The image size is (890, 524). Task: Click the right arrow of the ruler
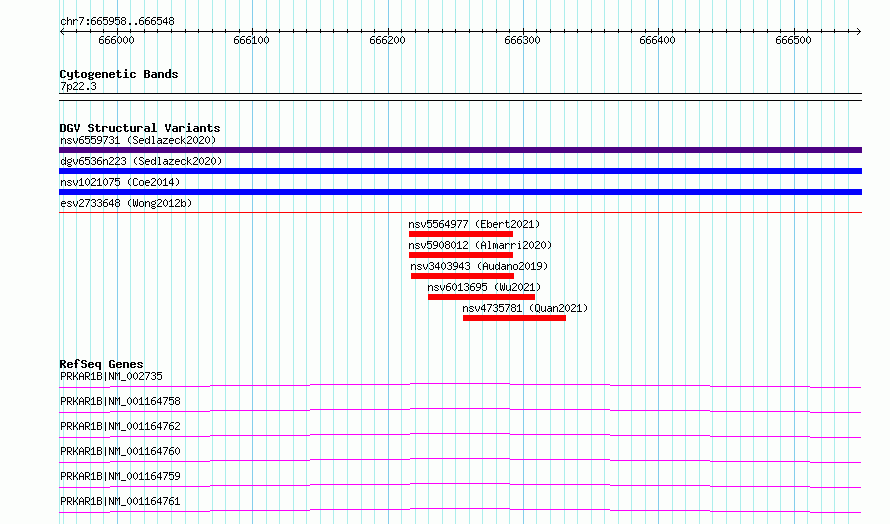point(858,31)
